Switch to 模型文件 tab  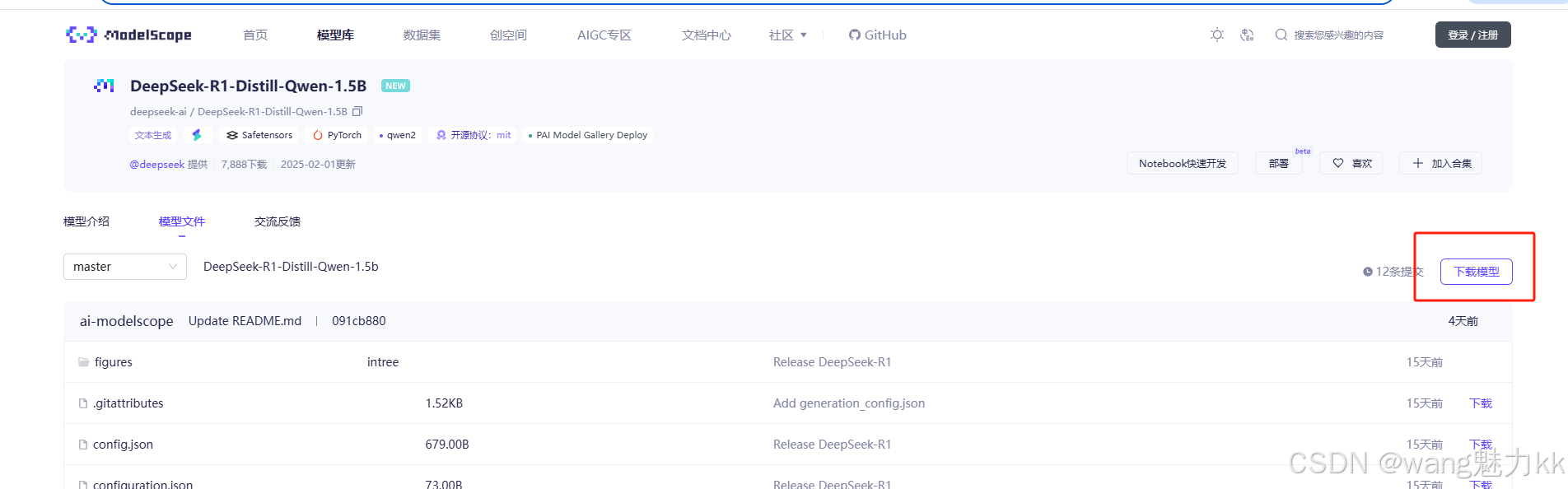click(182, 221)
